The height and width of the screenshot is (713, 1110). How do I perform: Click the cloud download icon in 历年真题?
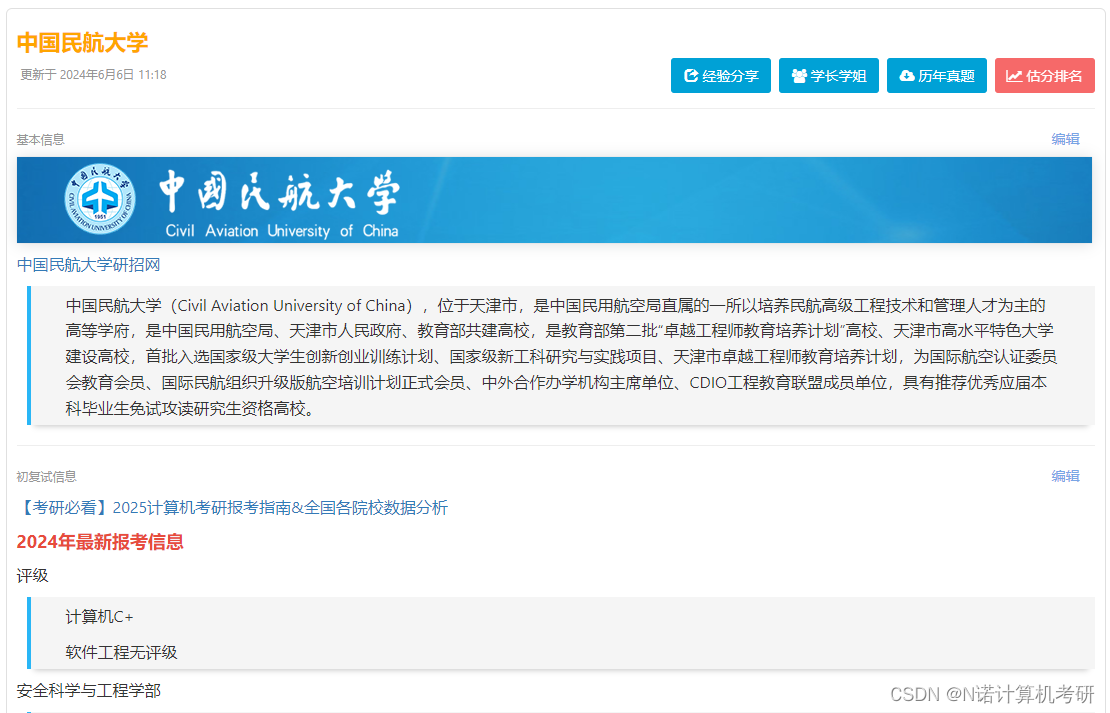[x=907, y=76]
